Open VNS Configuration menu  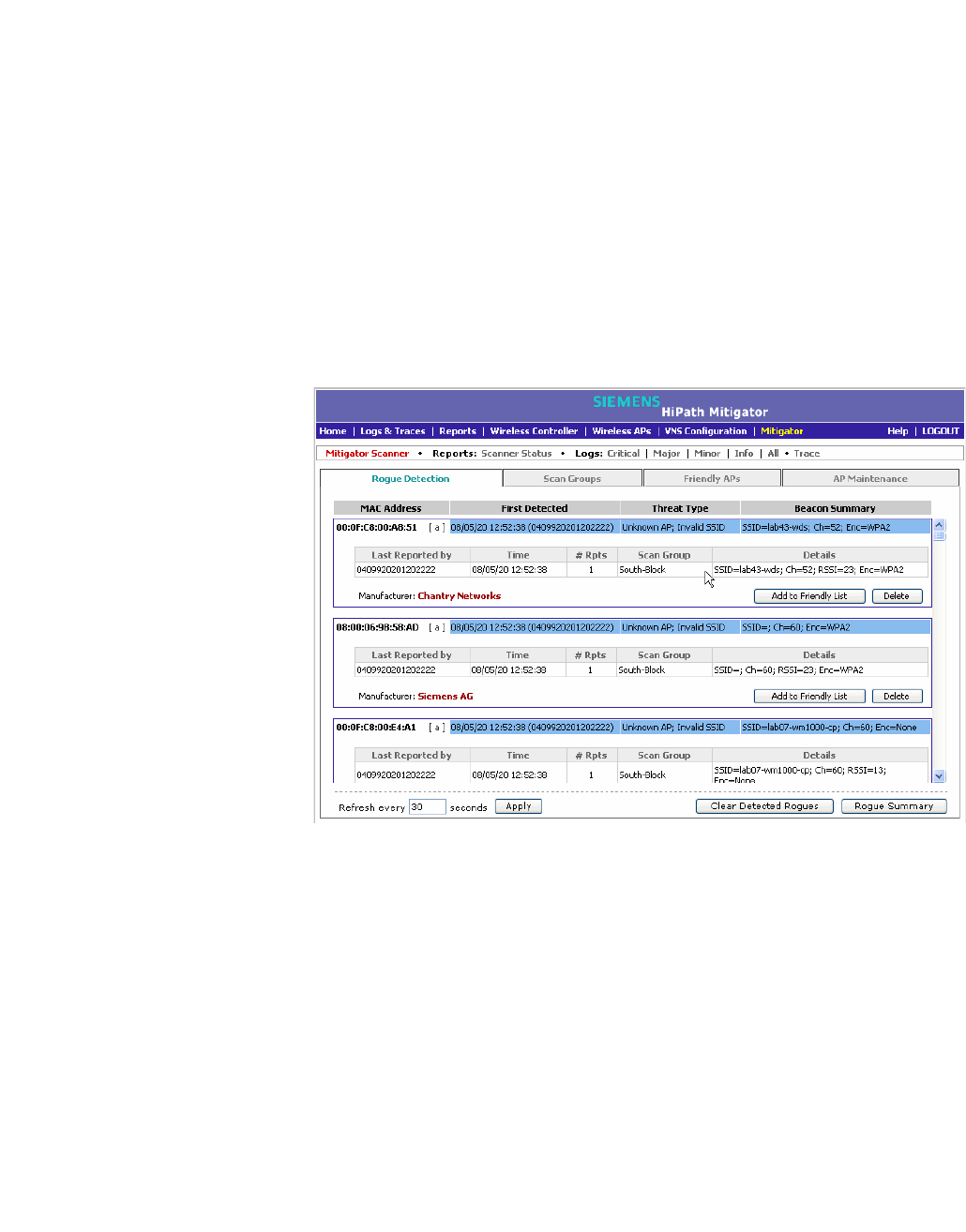[x=705, y=431]
